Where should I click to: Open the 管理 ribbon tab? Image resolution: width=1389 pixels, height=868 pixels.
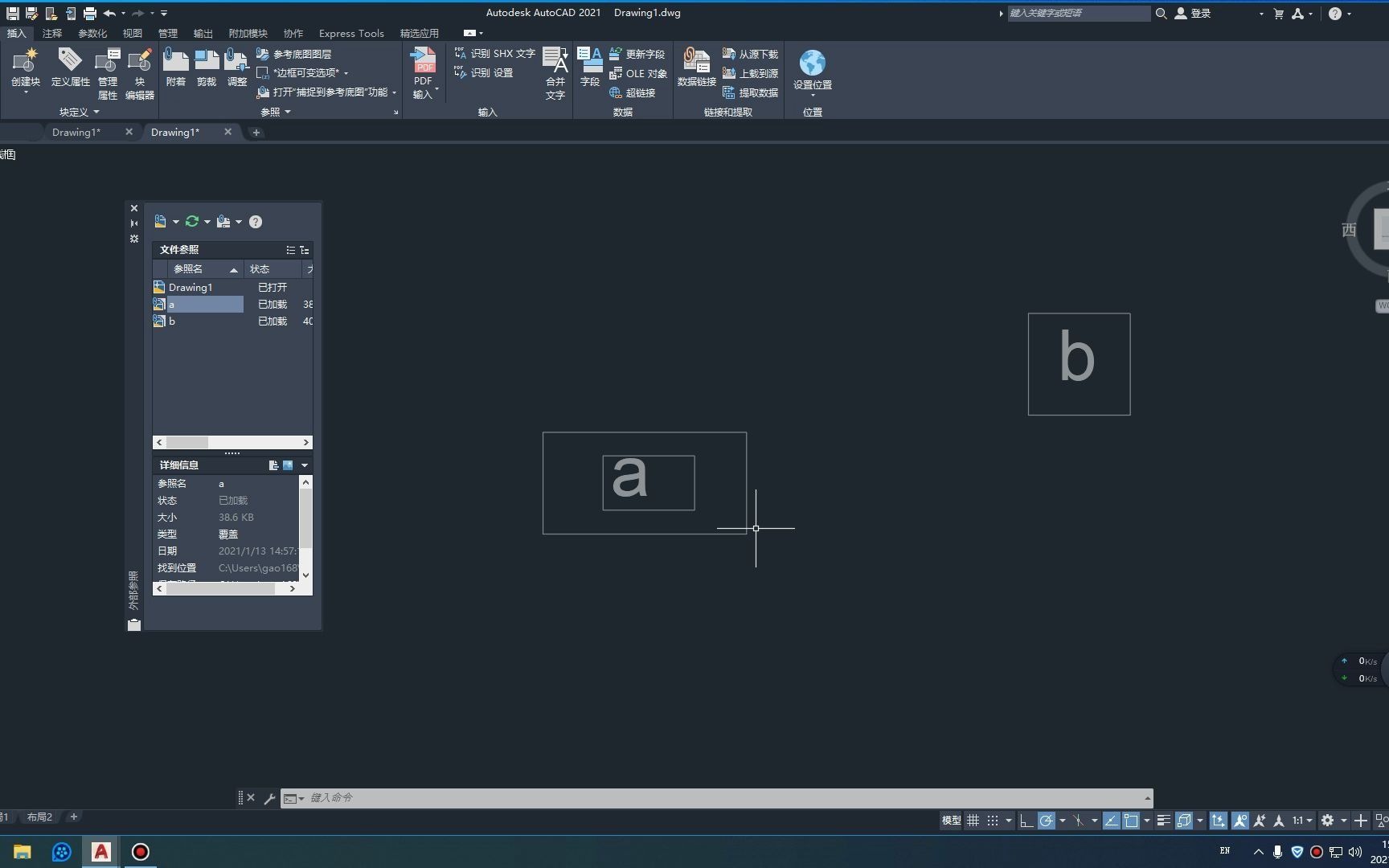click(167, 33)
